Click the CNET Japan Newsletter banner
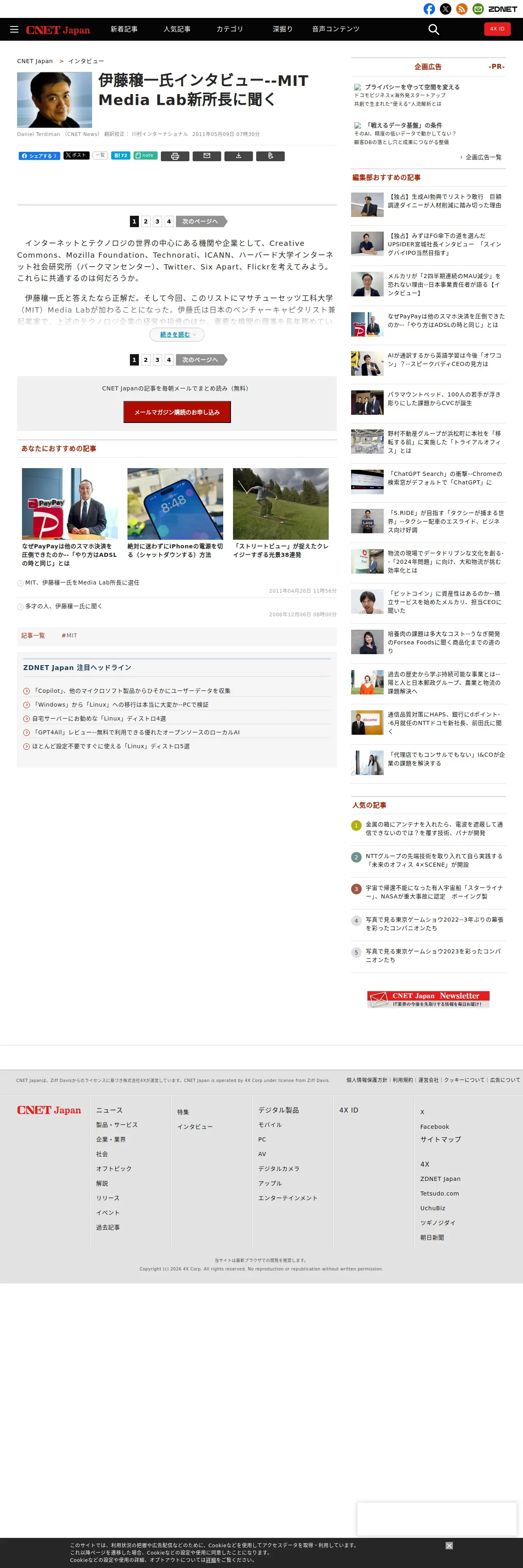Image resolution: width=523 pixels, height=1568 pixels. click(428, 999)
